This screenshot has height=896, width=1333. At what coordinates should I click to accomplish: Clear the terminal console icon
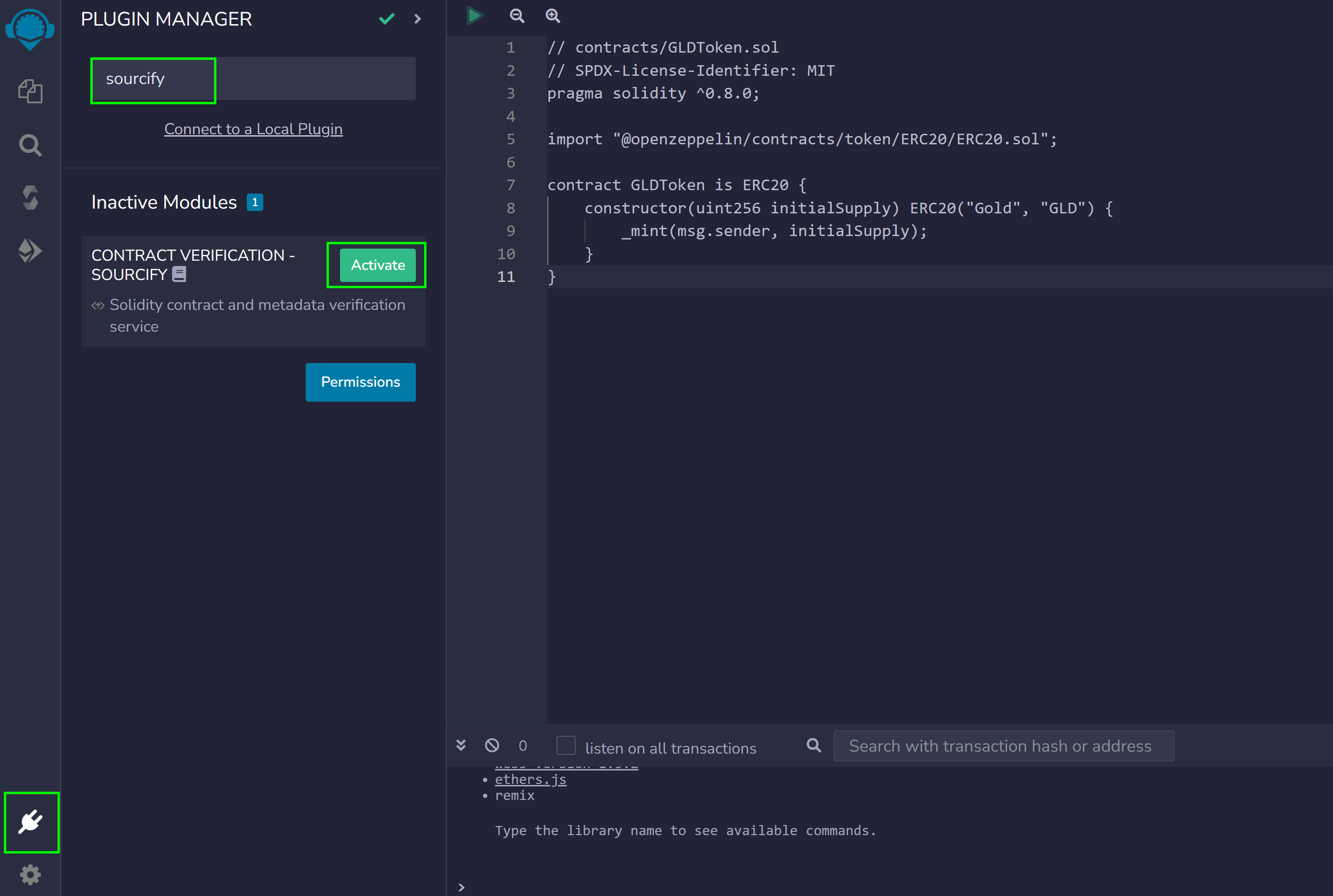[492, 746]
